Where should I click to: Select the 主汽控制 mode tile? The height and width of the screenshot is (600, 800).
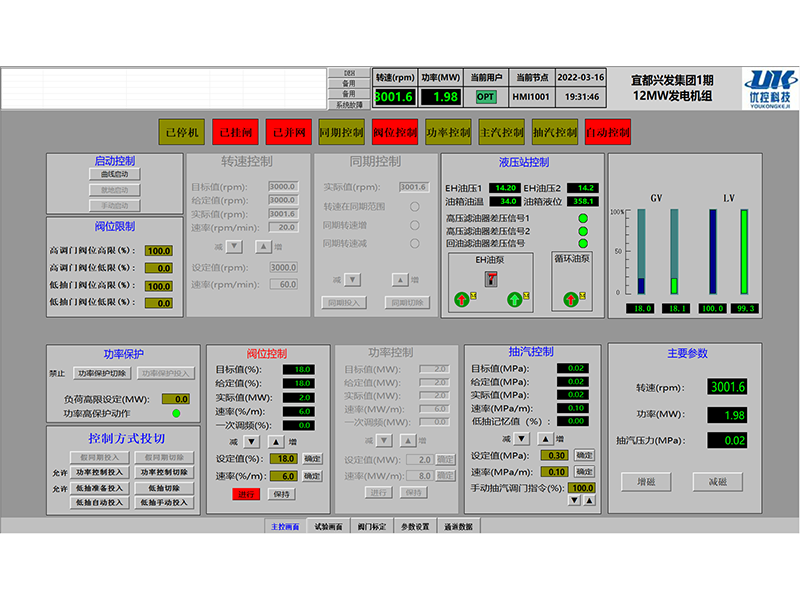tap(502, 132)
